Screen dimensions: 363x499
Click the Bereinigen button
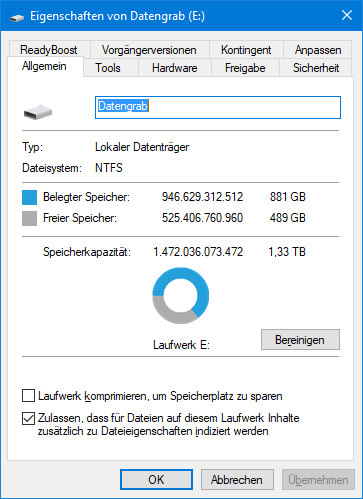coord(300,340)
